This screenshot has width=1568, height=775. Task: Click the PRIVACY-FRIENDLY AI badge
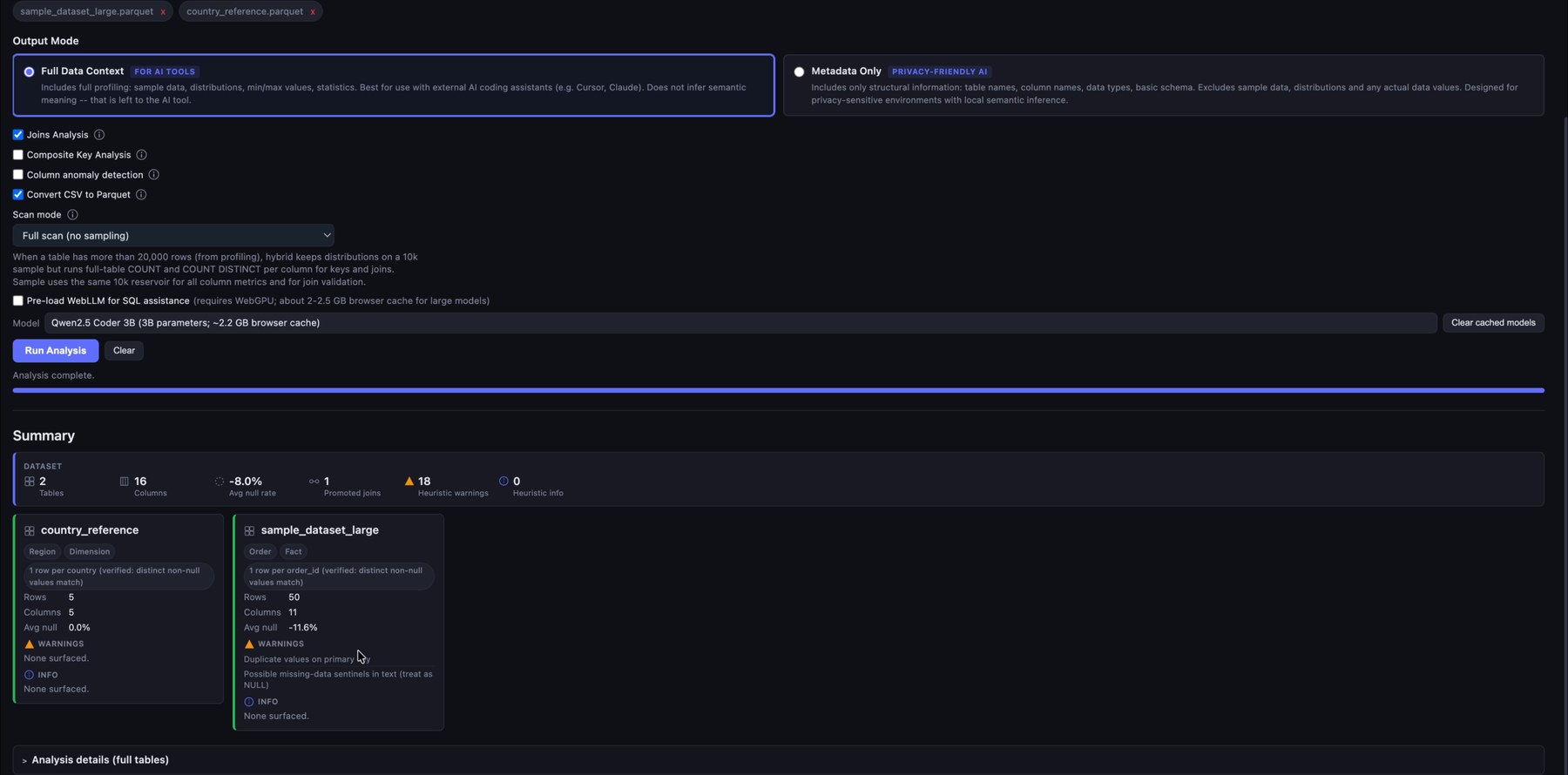point(940,71)
